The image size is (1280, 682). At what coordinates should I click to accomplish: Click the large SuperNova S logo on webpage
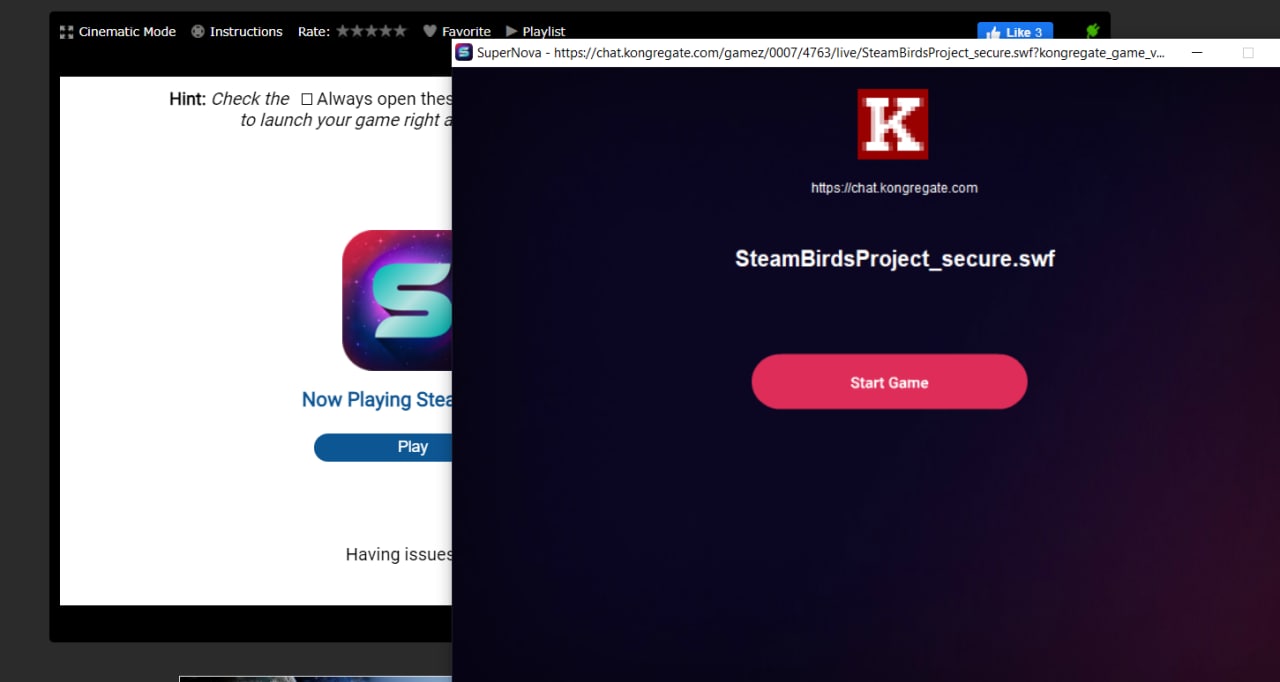(397, 300)
